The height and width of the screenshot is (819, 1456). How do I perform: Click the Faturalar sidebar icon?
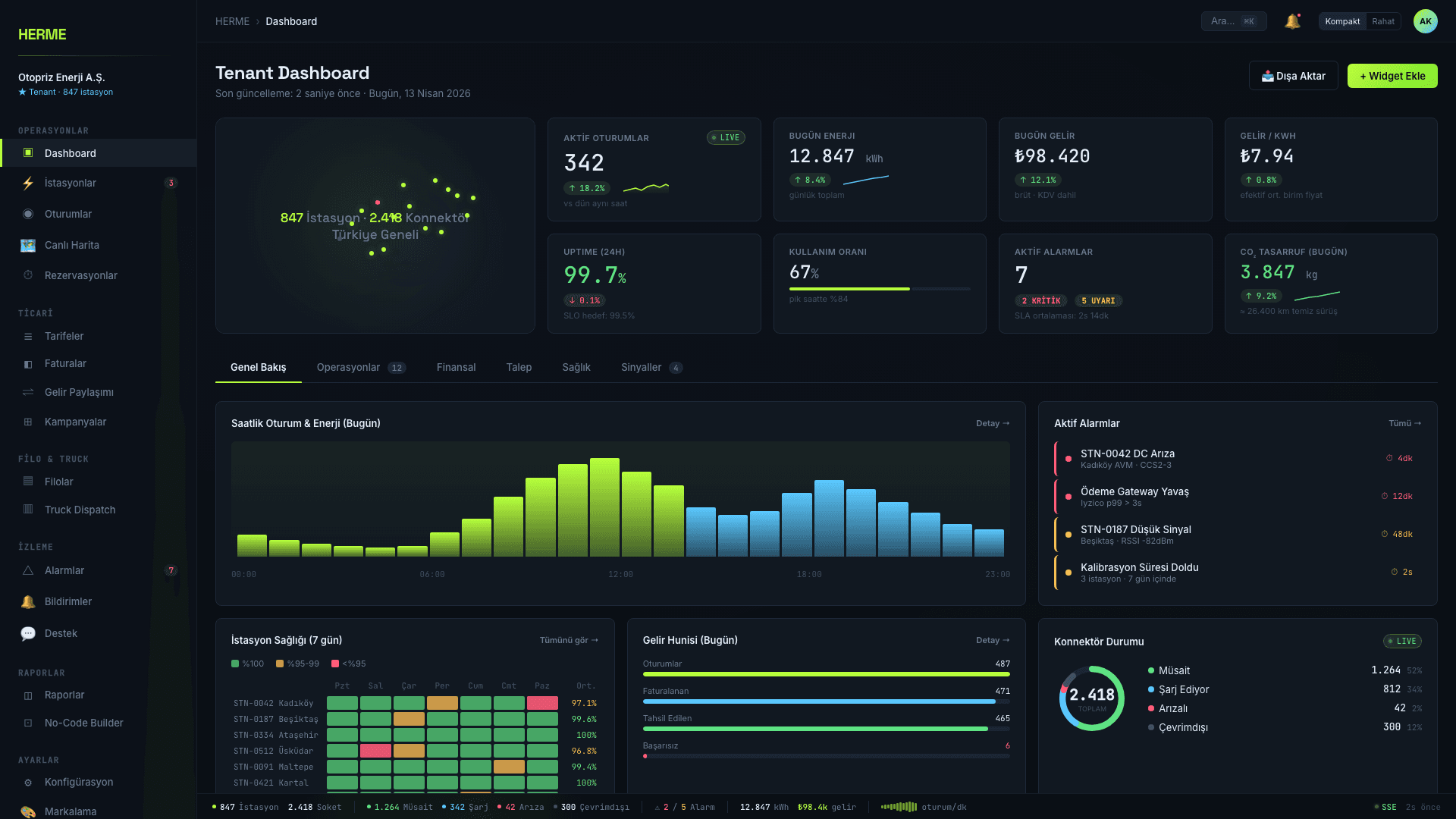coord(28,364)
